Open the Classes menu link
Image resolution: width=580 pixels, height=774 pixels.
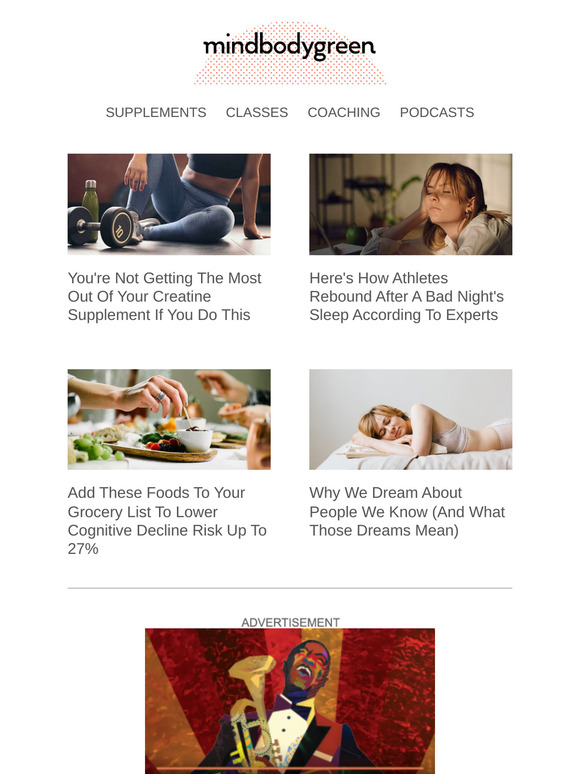pos(257,113)
